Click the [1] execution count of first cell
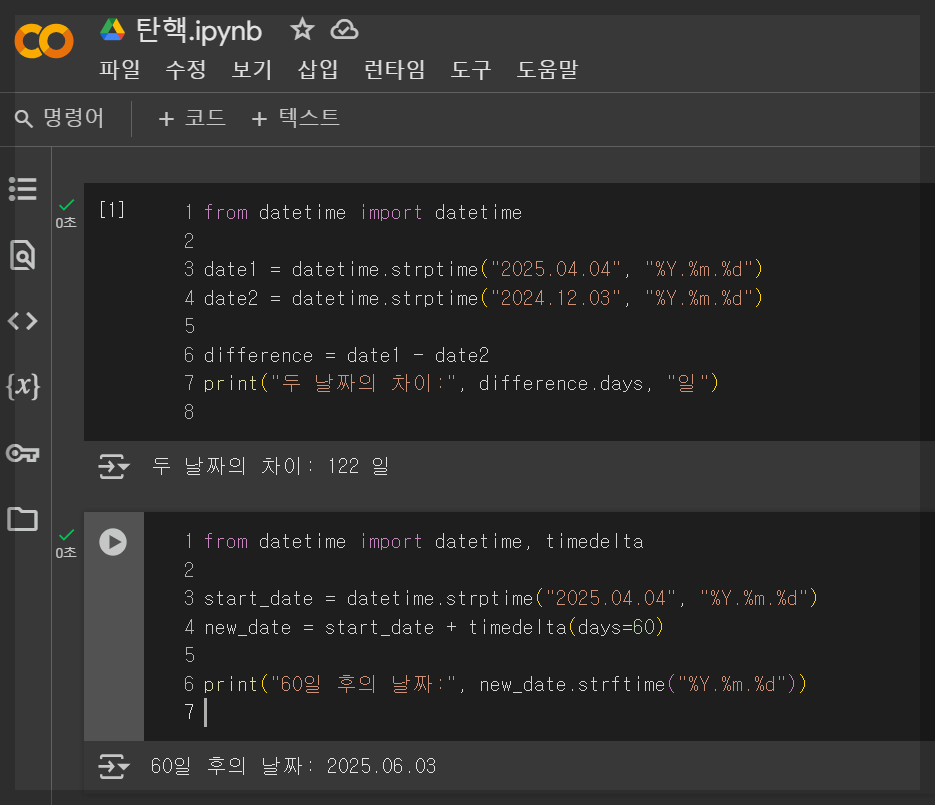935x805 pixels. tap(112, 210)
